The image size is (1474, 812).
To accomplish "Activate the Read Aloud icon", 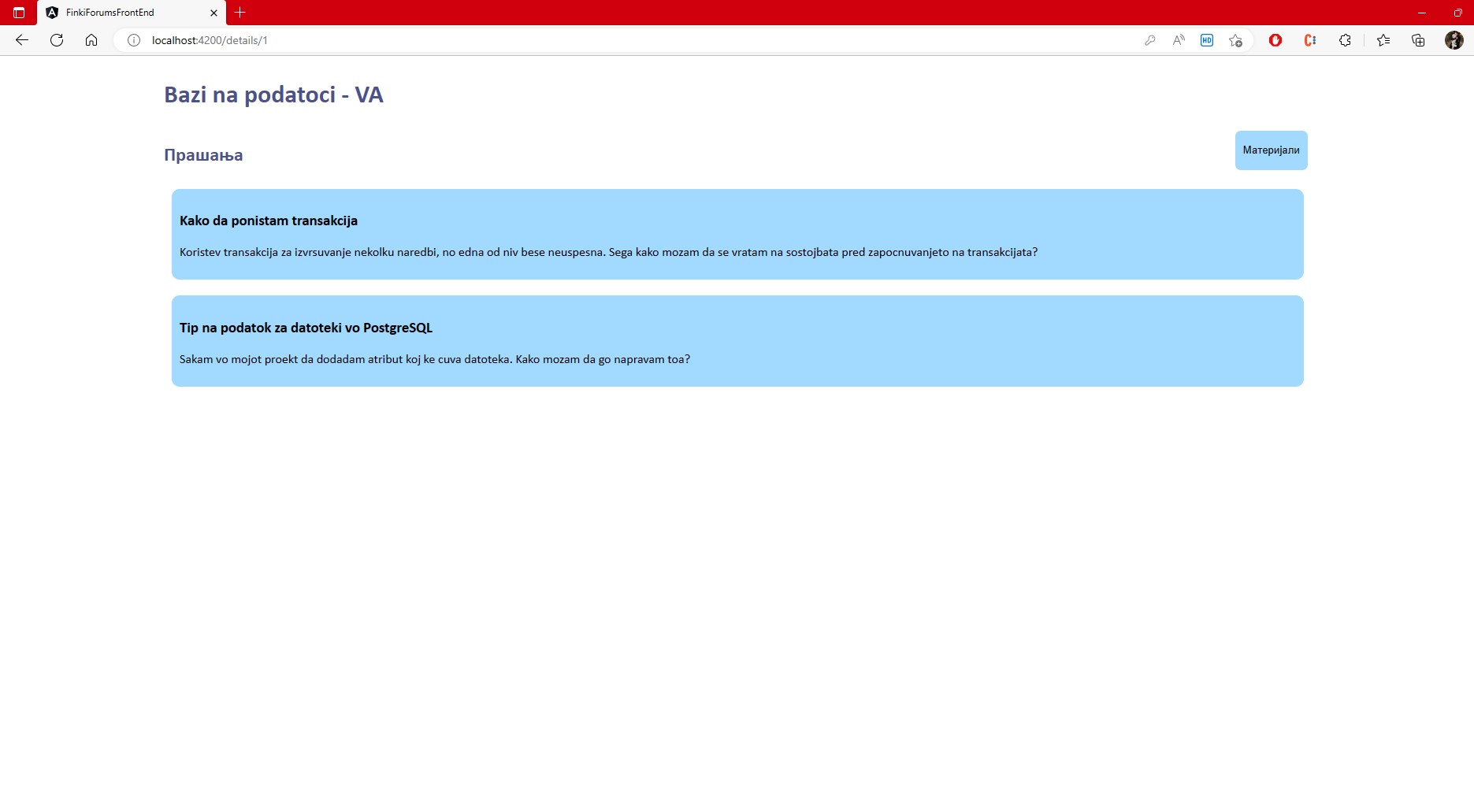I will 1179,40.
